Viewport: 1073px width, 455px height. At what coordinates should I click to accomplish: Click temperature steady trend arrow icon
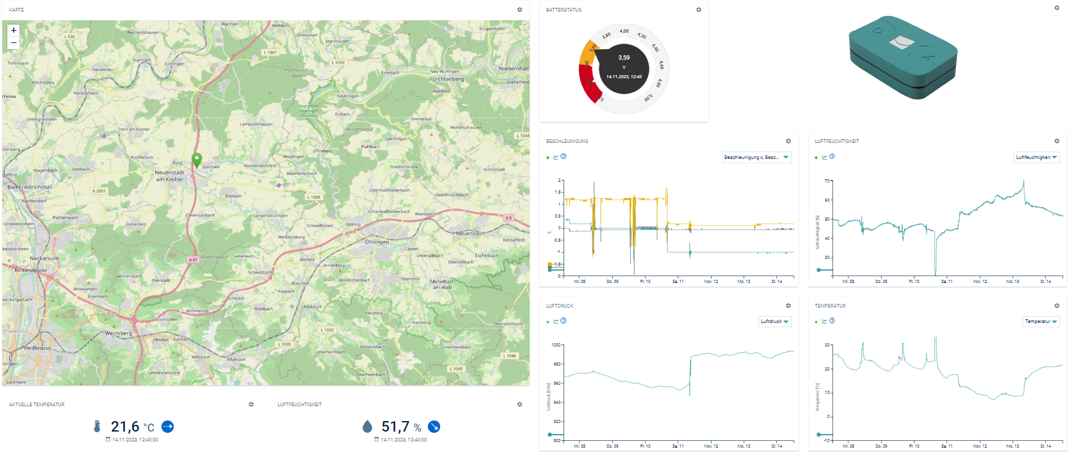168,427
